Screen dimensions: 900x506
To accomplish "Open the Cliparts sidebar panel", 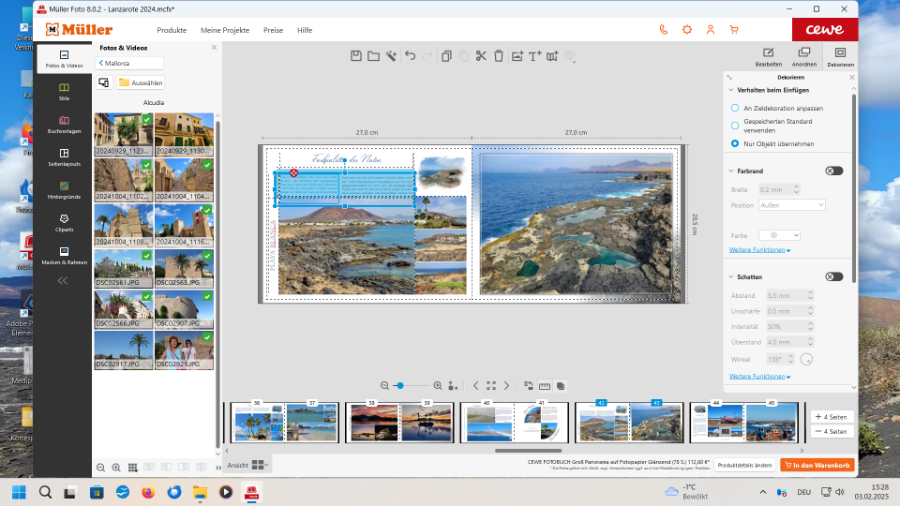I will pyautogui.click(x=64, y=221).
